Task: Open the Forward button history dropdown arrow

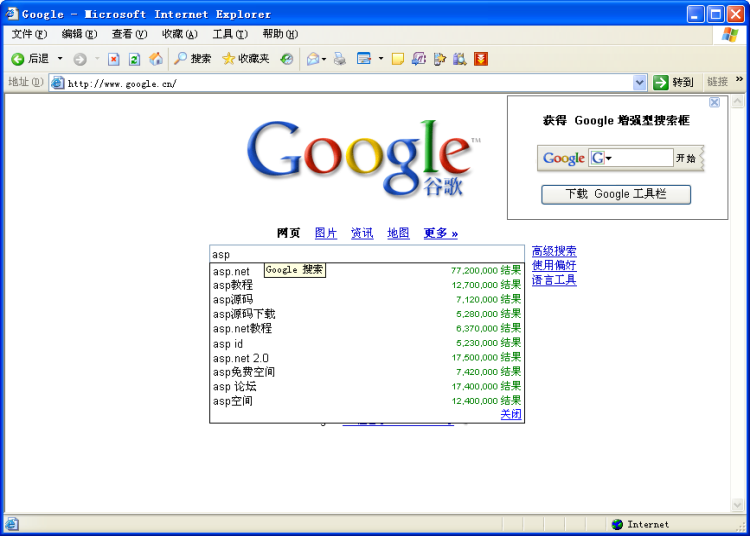Action: (x=97, y=58)
